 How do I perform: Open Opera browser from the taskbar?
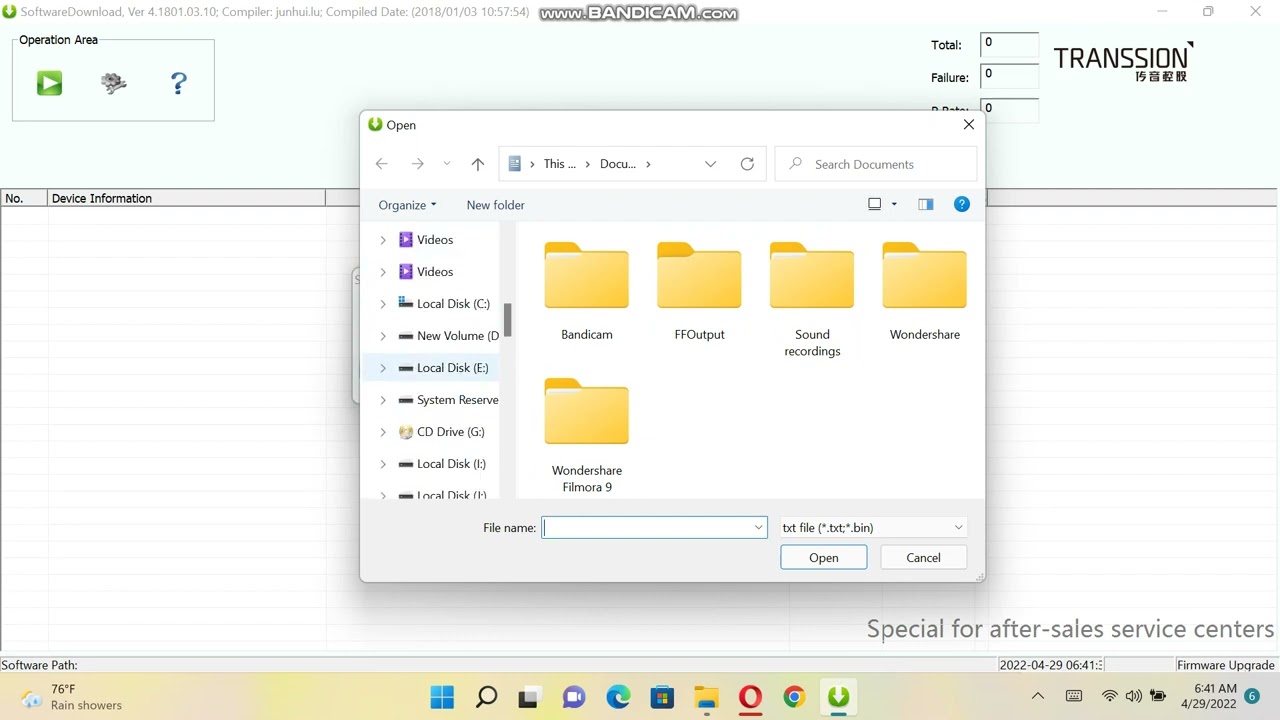(x=751, y=697)
